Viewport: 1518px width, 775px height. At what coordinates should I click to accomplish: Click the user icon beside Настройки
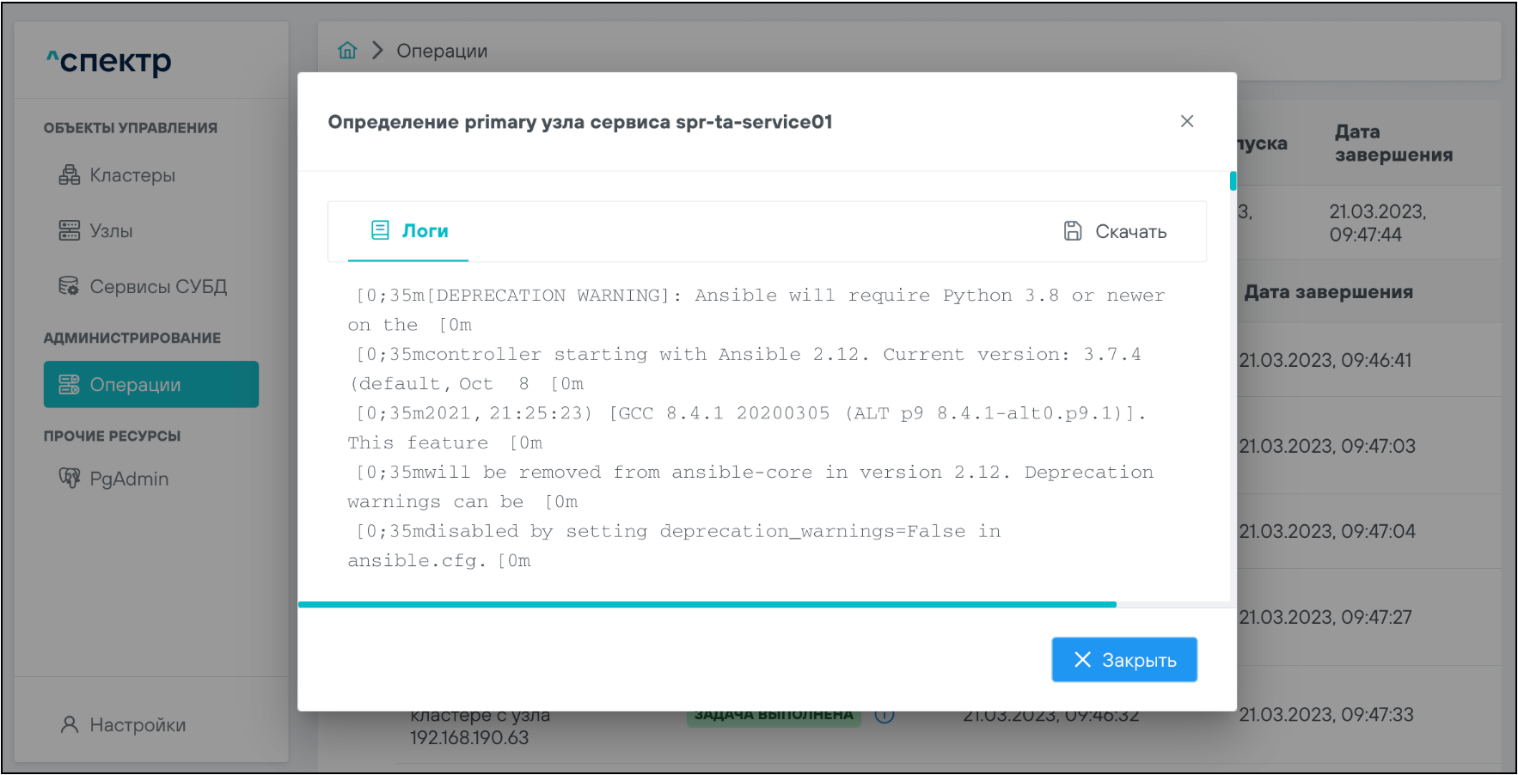[69, 725]
